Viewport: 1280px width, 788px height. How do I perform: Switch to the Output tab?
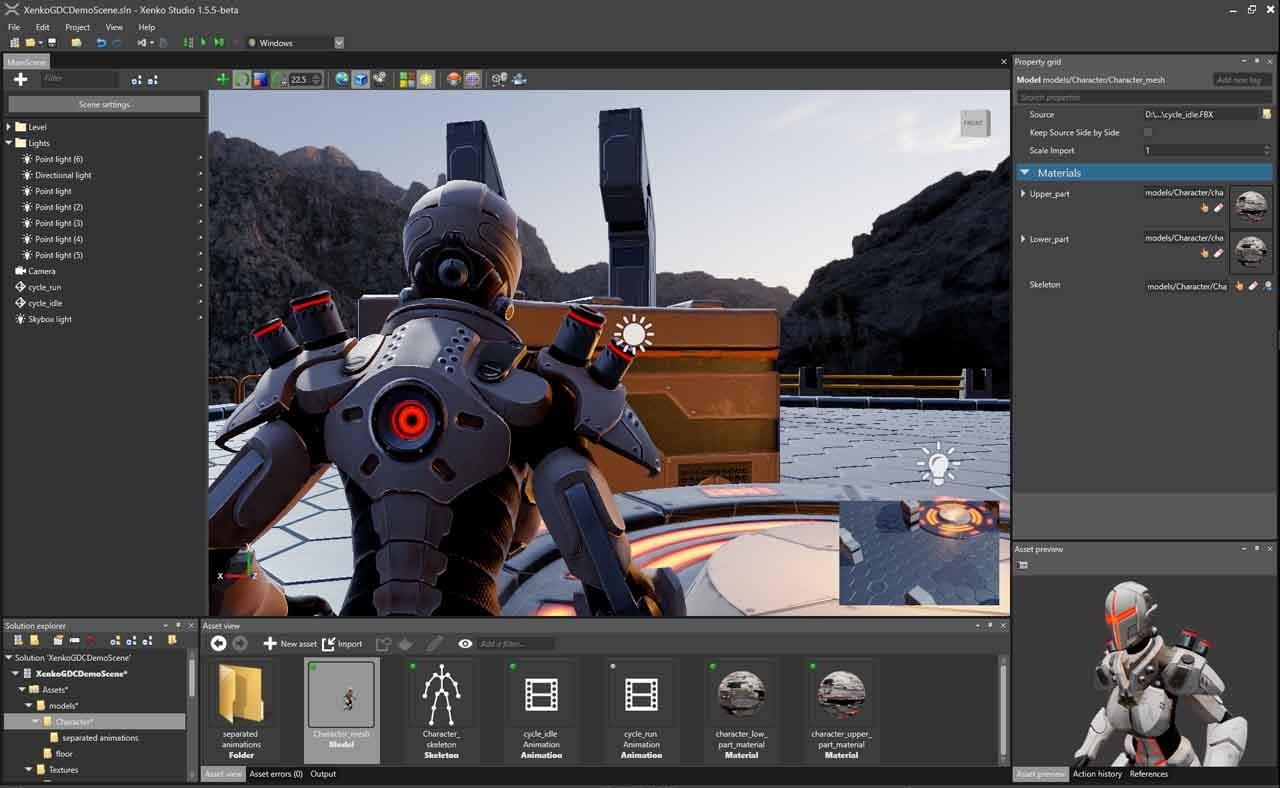(x=323, y=773)
